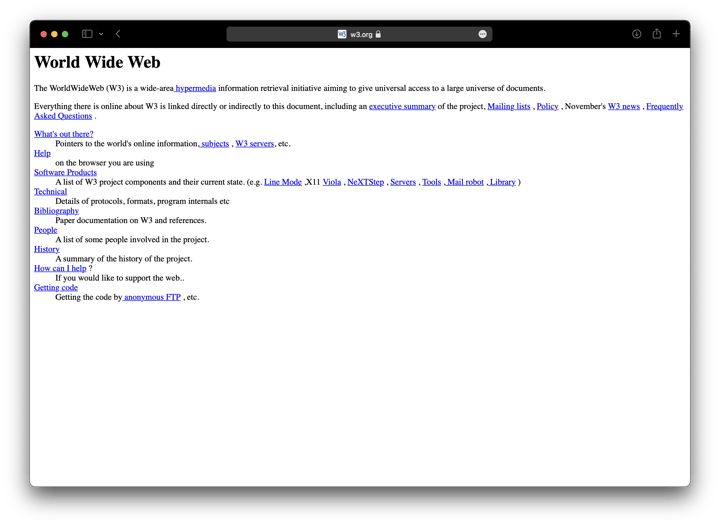
Task: Open the Share icon
Action: click(656, 34)
